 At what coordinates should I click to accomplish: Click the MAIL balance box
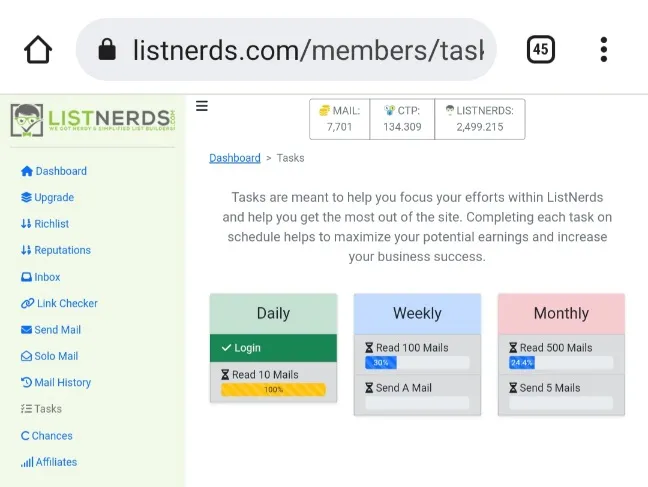pos(339,119)
